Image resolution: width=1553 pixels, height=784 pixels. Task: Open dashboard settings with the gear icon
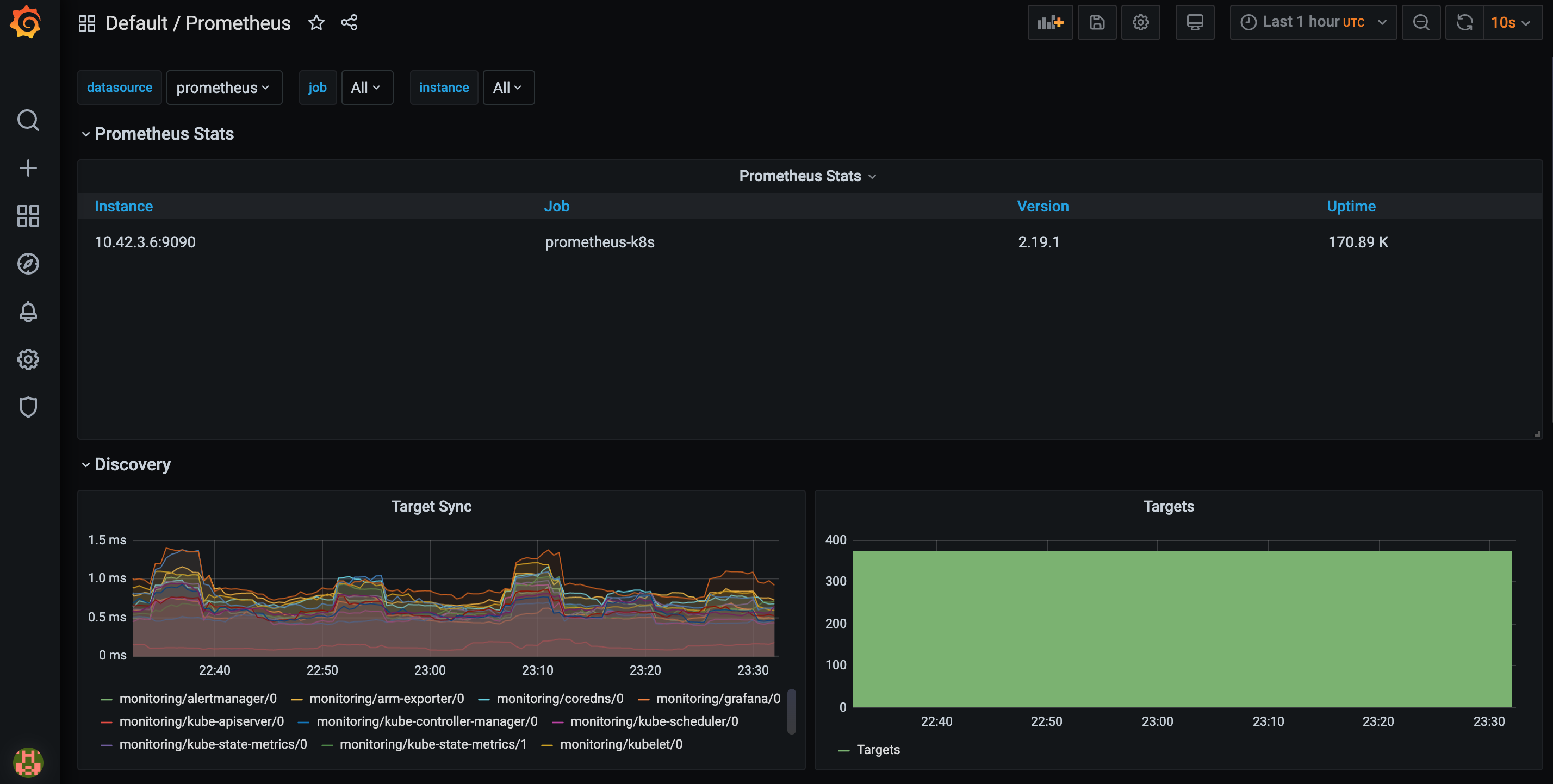(x=1140, y=22)
